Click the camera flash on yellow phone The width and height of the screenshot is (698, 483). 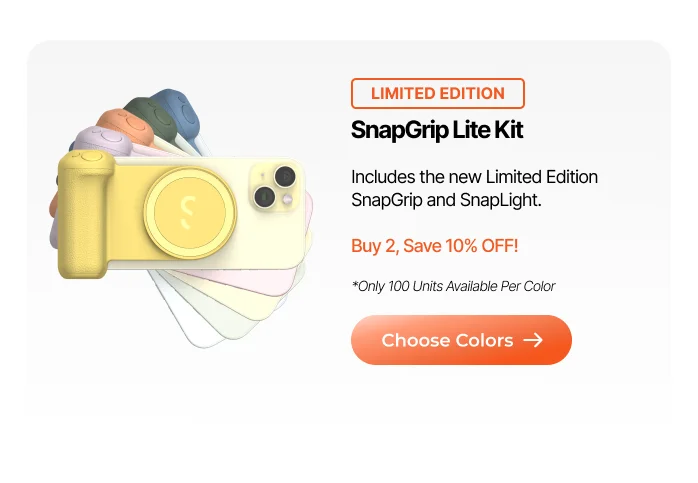287,200
